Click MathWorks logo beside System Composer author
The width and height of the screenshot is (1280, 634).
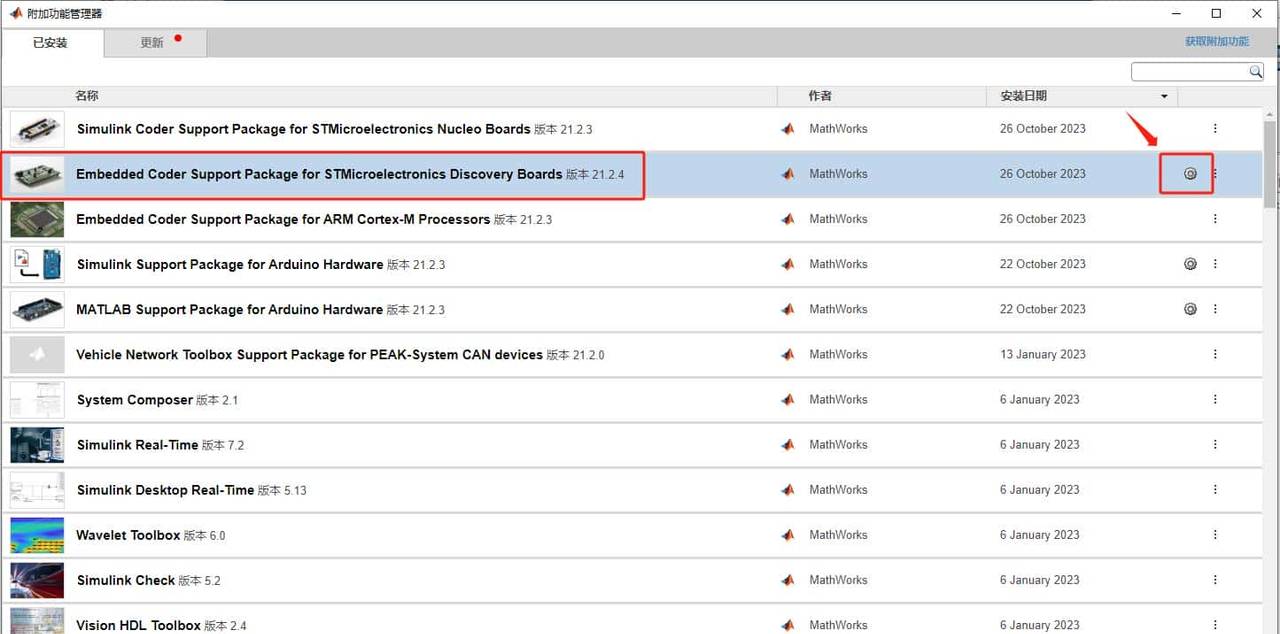(x=788, y=400)
